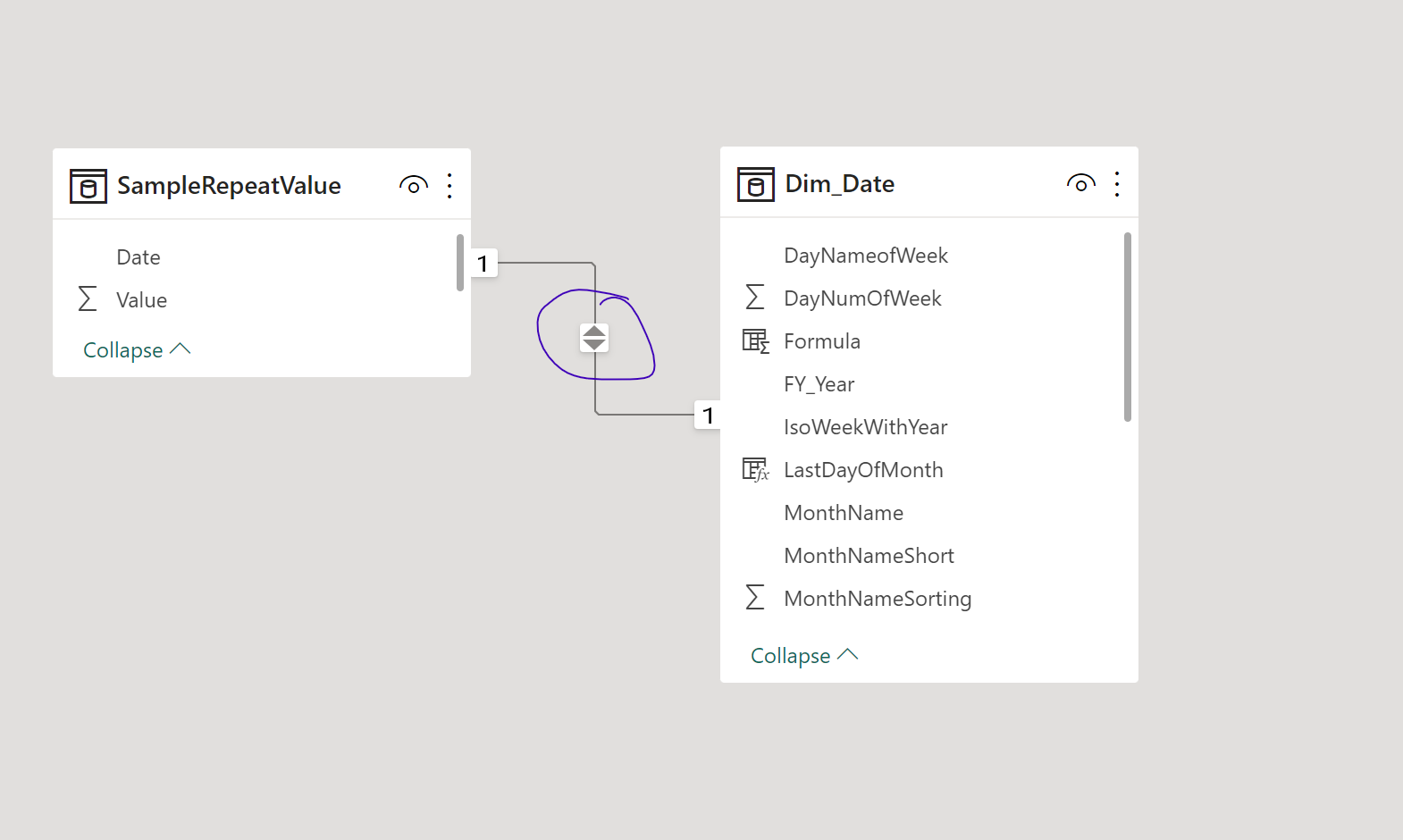Select the DayNameofWeek field
This screenshot has height=840, width=1403.
pos(866,256)
